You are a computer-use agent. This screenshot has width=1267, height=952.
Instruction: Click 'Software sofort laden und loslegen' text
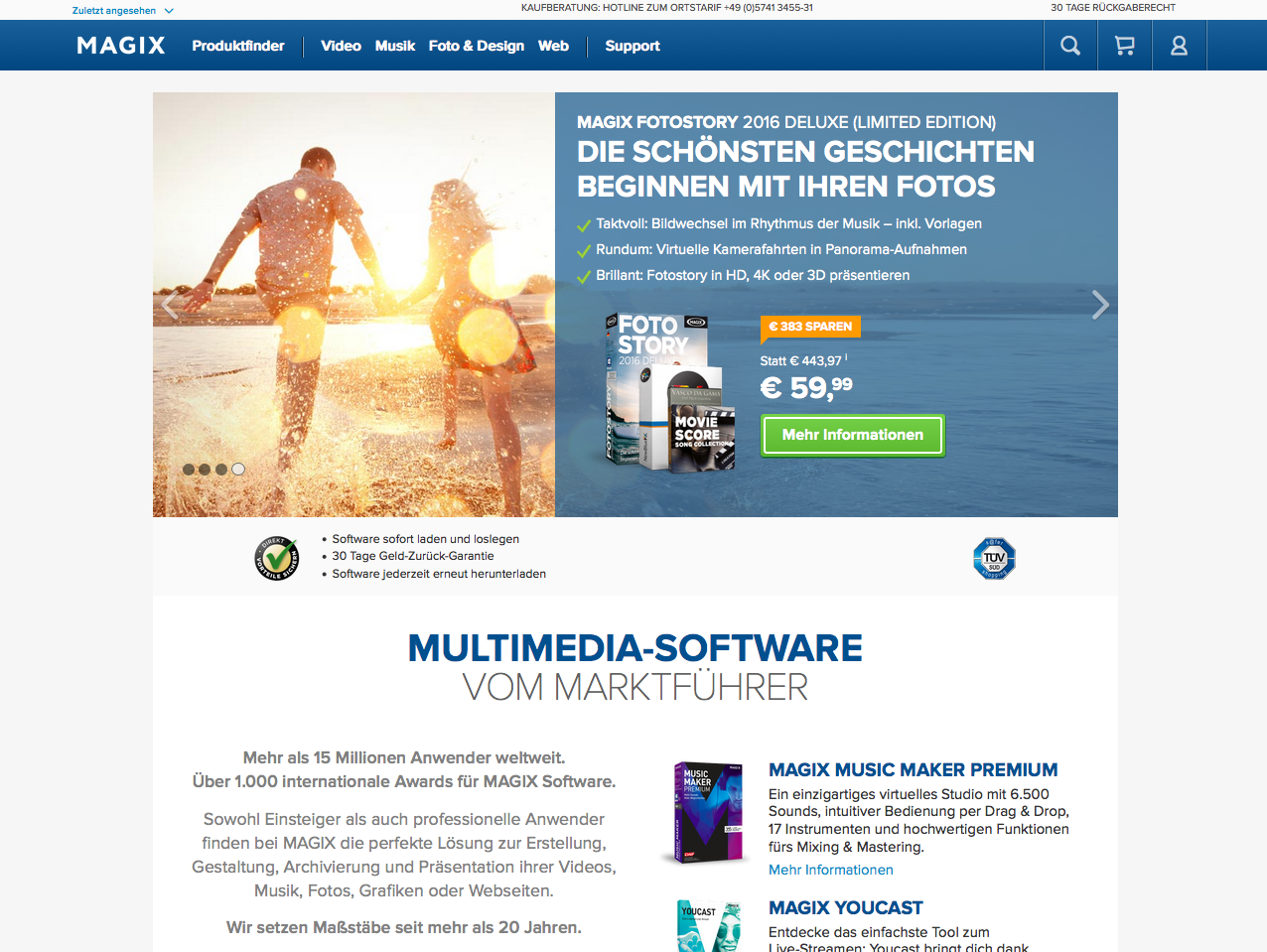click(x=426, y=539)
